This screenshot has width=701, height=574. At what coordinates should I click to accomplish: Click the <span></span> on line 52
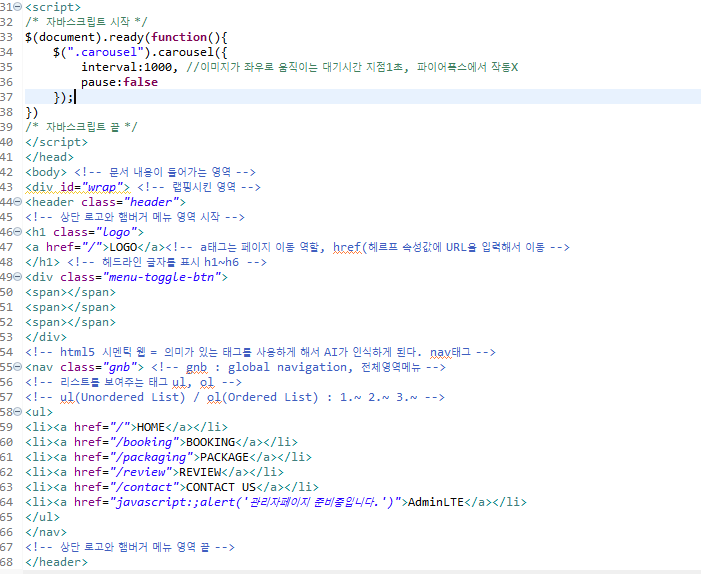coord(70,322)
